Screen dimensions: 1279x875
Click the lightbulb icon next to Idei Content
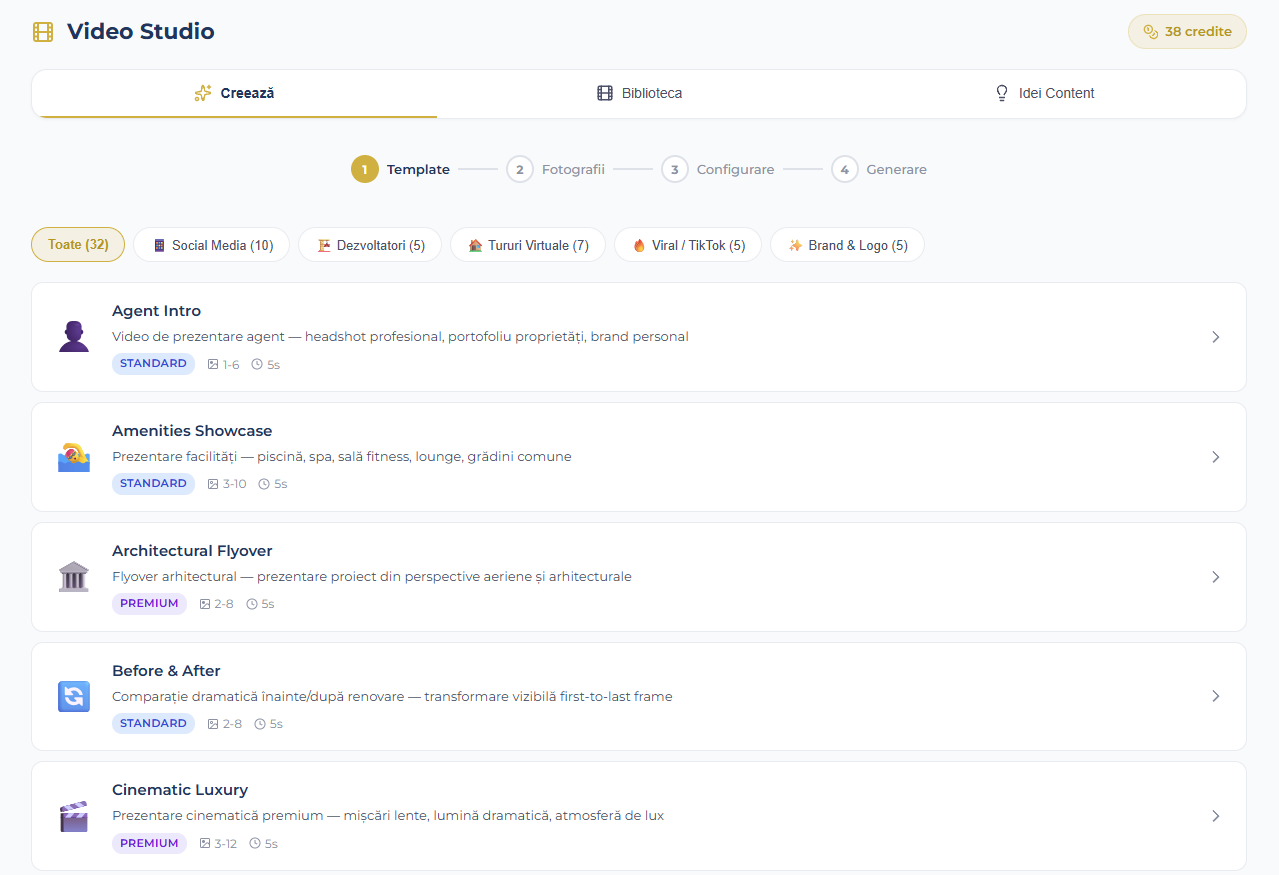coord(1001,93)
